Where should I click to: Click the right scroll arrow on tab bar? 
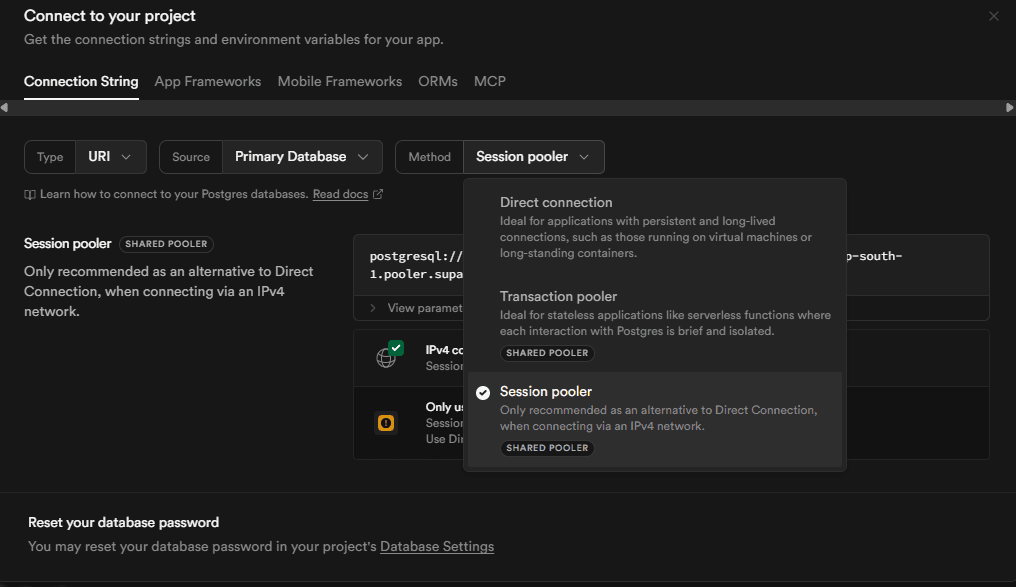1010,108
